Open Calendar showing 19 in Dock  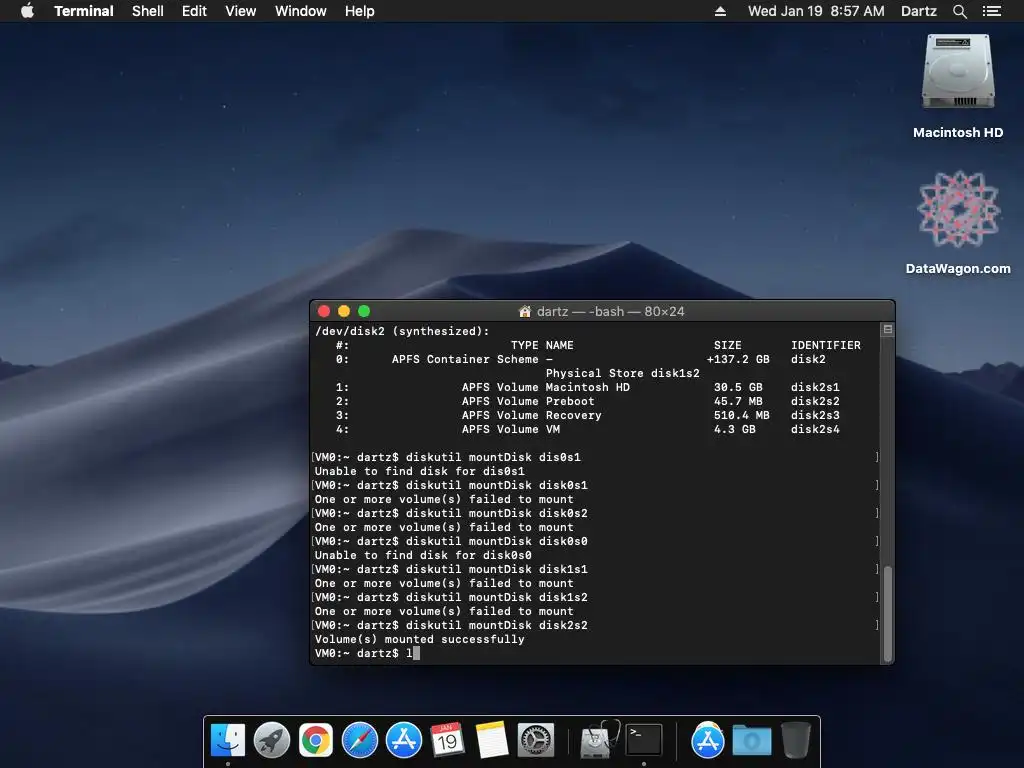[447, 740]
